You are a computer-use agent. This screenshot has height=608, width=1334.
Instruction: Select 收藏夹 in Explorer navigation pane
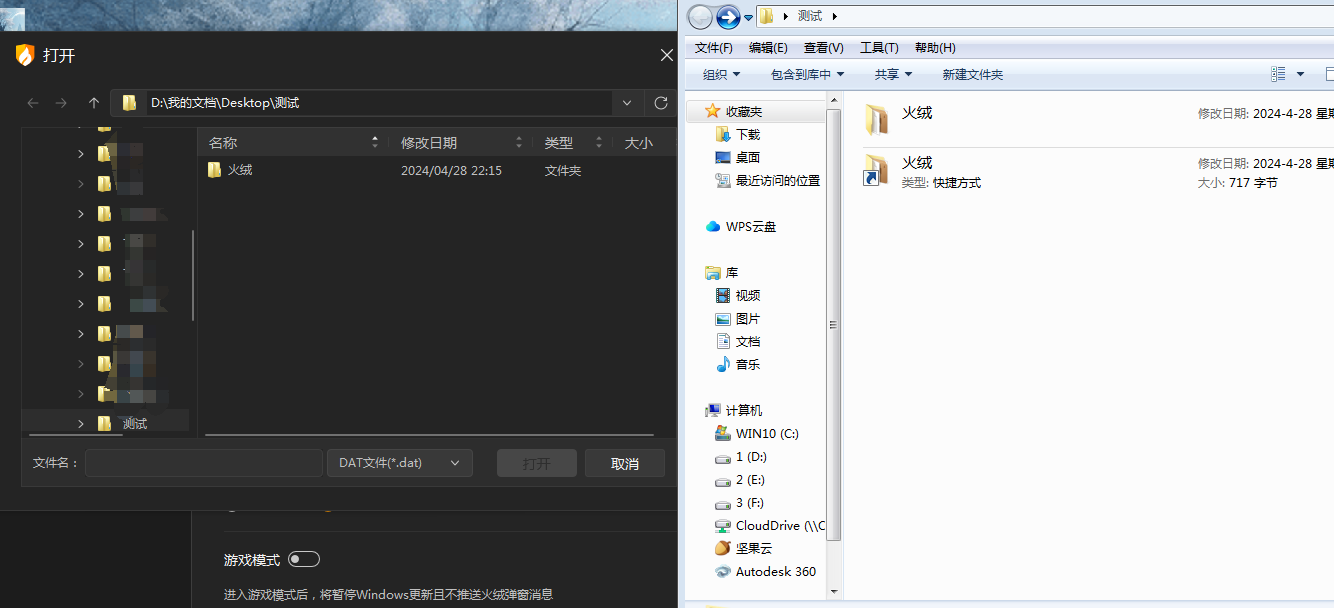(x=744, y=112)
